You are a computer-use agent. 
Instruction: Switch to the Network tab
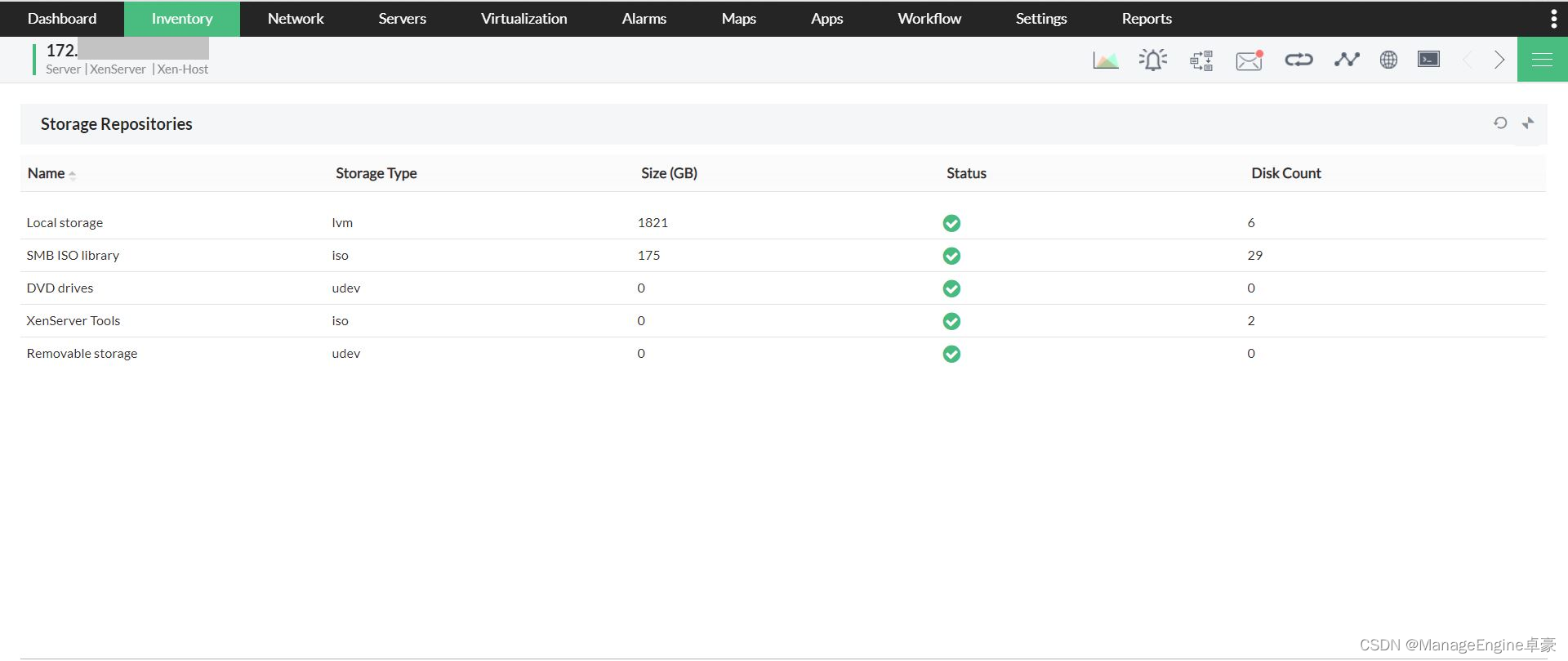pyautogui.click(x=296, y=19)
